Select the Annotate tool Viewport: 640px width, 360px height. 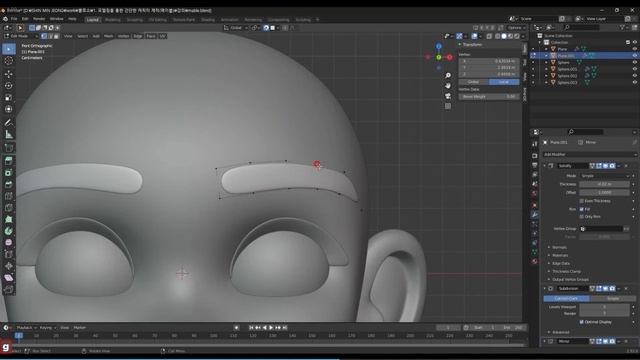click(9, 123)
